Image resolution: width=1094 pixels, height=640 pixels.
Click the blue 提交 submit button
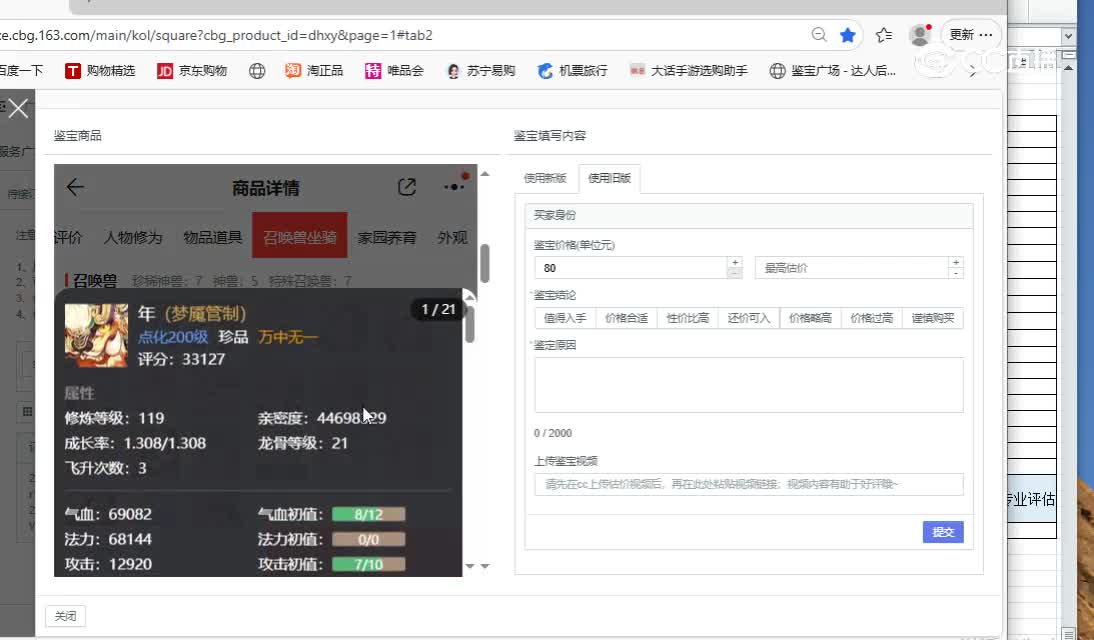[x=943, y=532]
